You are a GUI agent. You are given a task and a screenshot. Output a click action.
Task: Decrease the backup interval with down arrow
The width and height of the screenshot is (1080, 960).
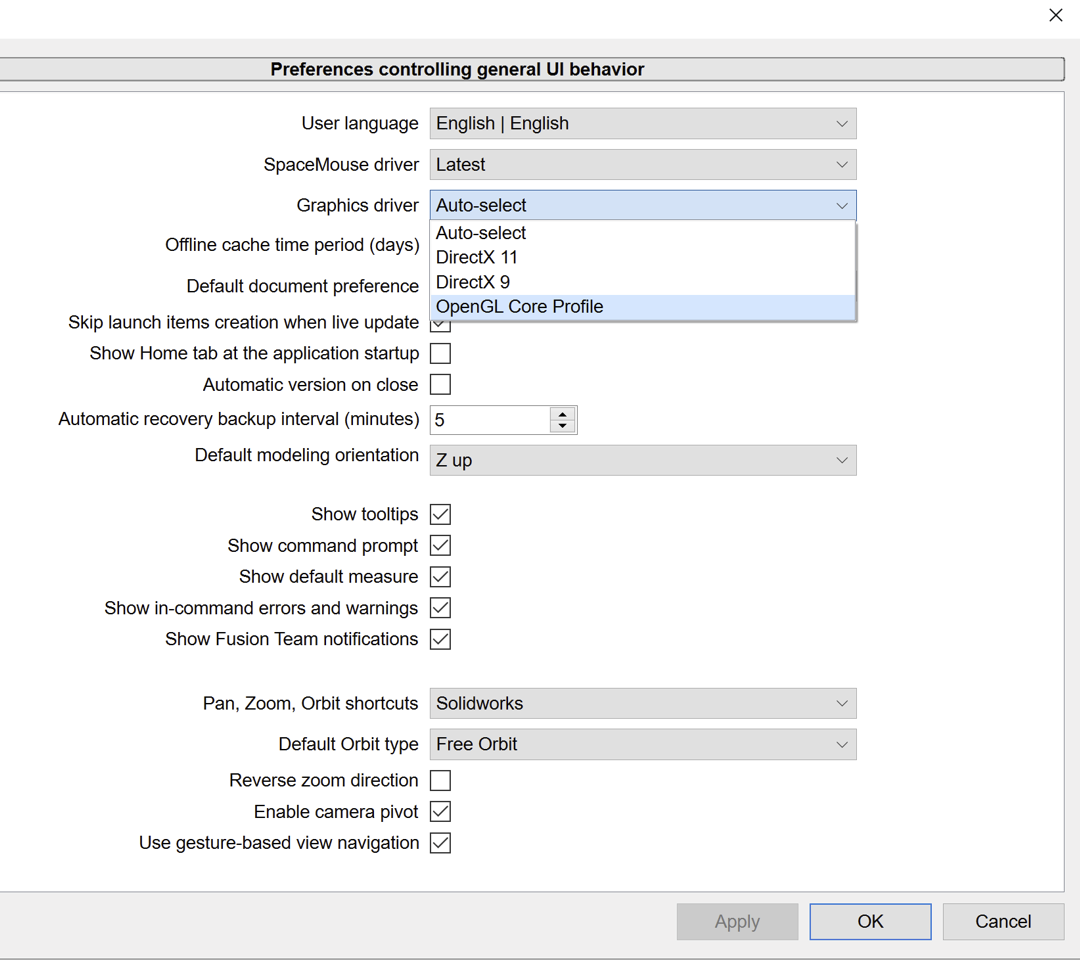coord(563,426)
